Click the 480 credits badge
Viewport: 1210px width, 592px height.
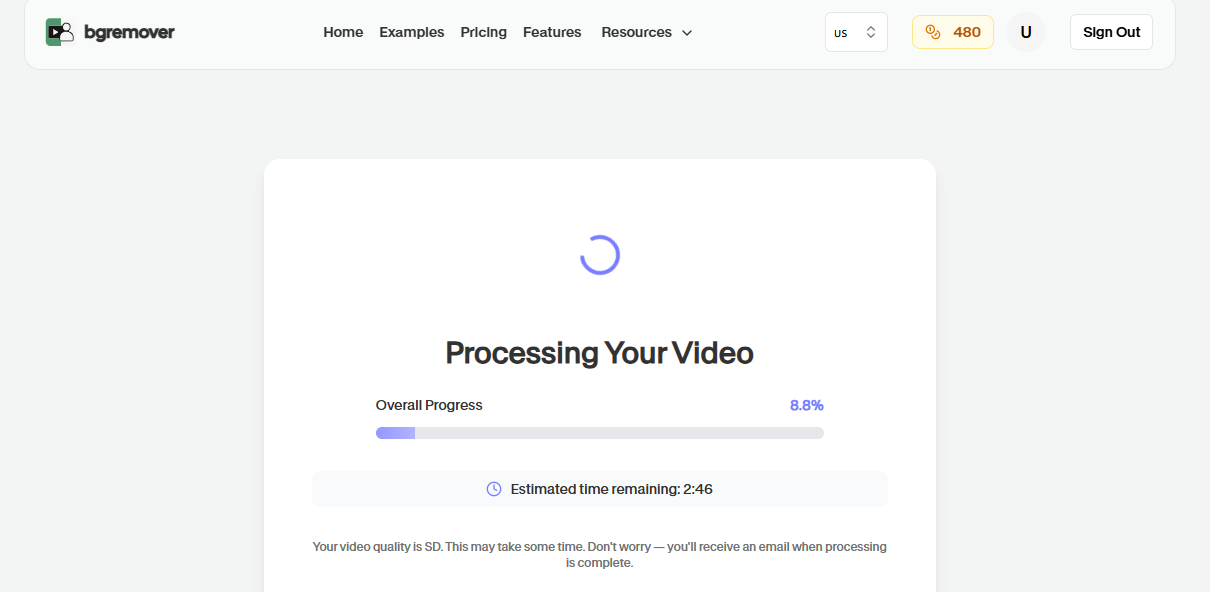tap(952, 31)
